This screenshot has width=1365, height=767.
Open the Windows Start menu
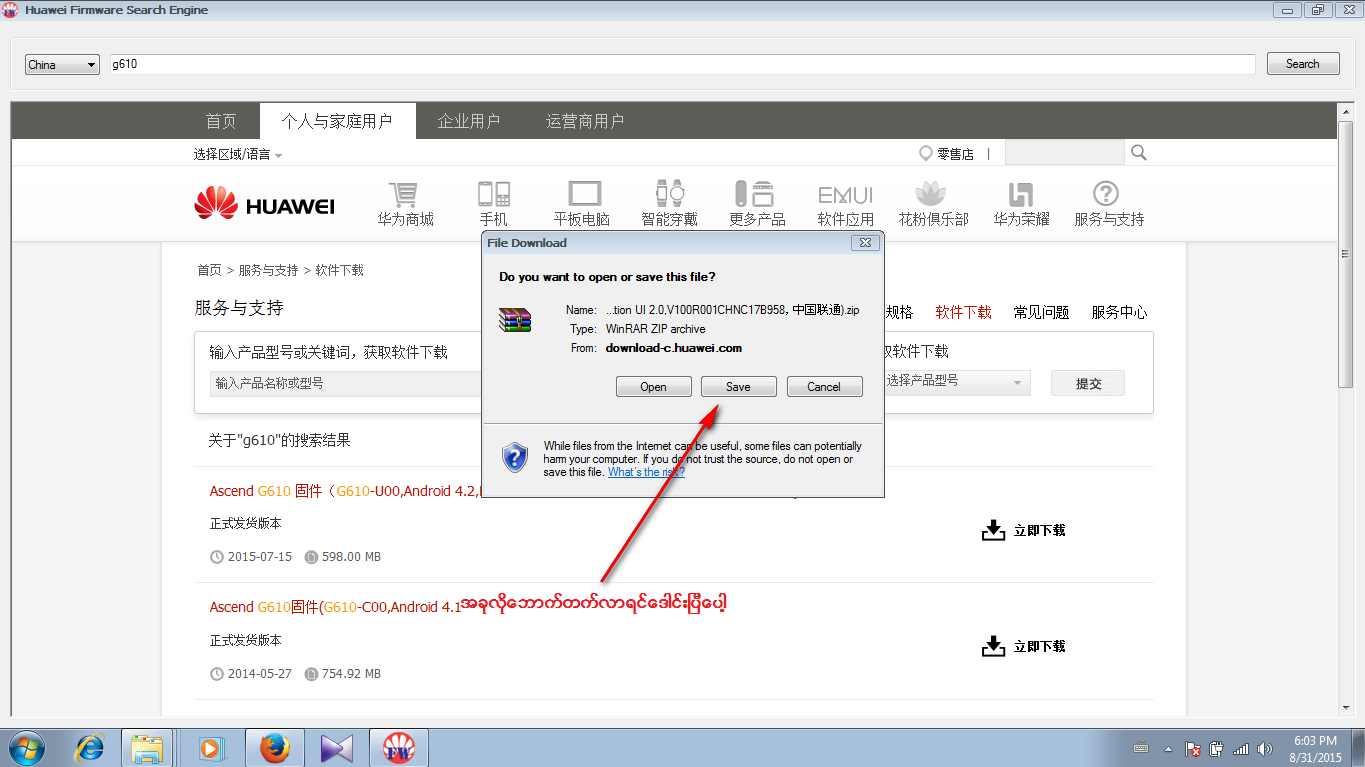tap(26, 747)
